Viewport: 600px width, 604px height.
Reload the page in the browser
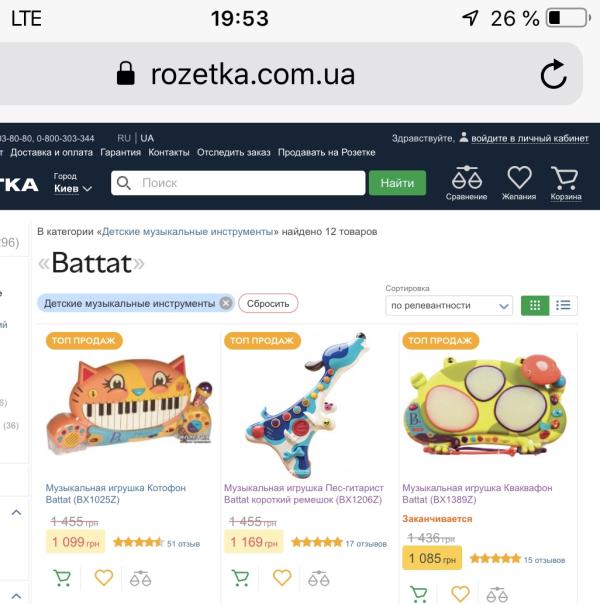tap(553, 74)
